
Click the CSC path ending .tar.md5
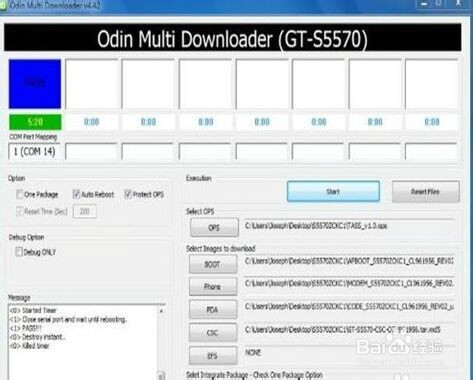pos(349,330)
